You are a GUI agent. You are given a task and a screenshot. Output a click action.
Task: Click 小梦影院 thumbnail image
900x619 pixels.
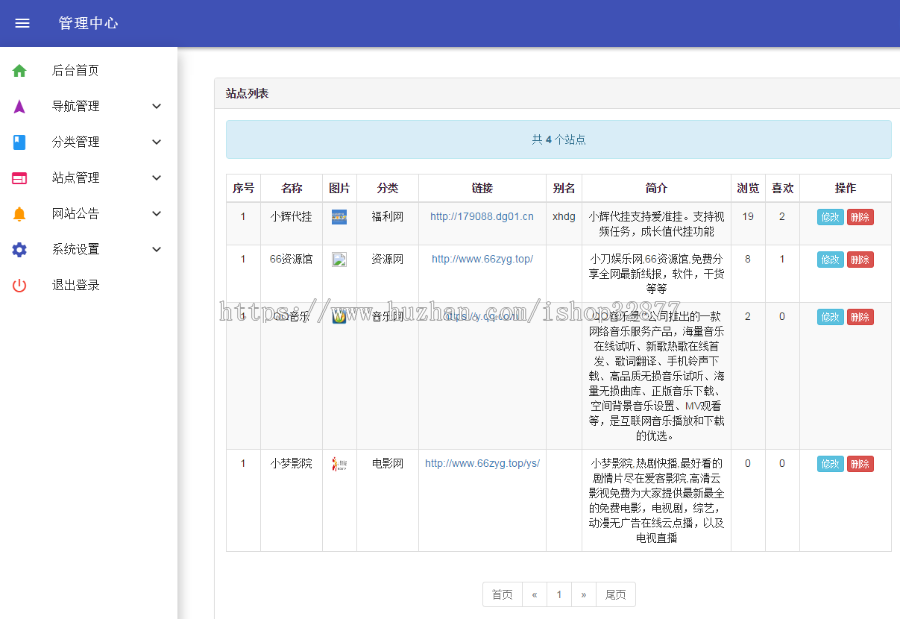click(339, 464)
